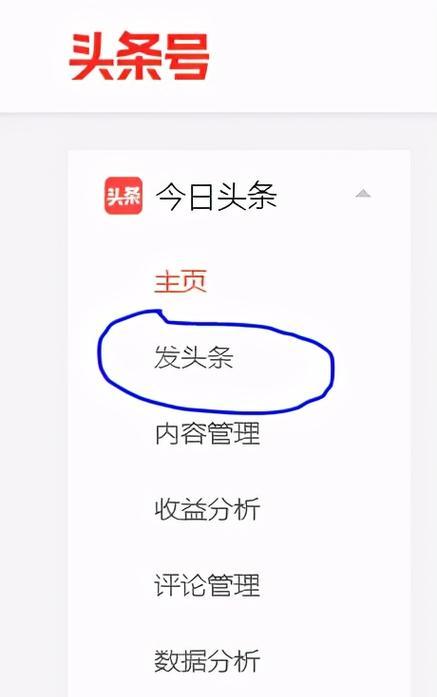Toggle the 今日头条 menu group header
Screen dimensions: 437x697
coord(239,196)
